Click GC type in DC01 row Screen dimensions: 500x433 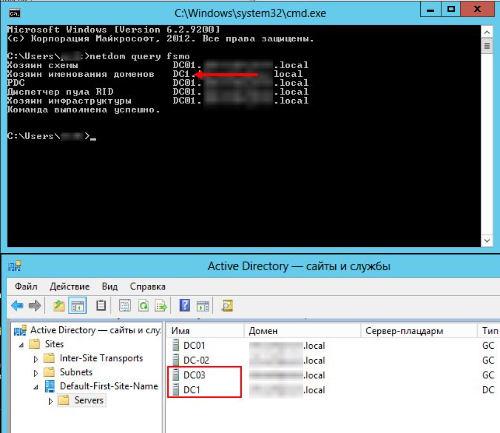click(x=488, y=346)
